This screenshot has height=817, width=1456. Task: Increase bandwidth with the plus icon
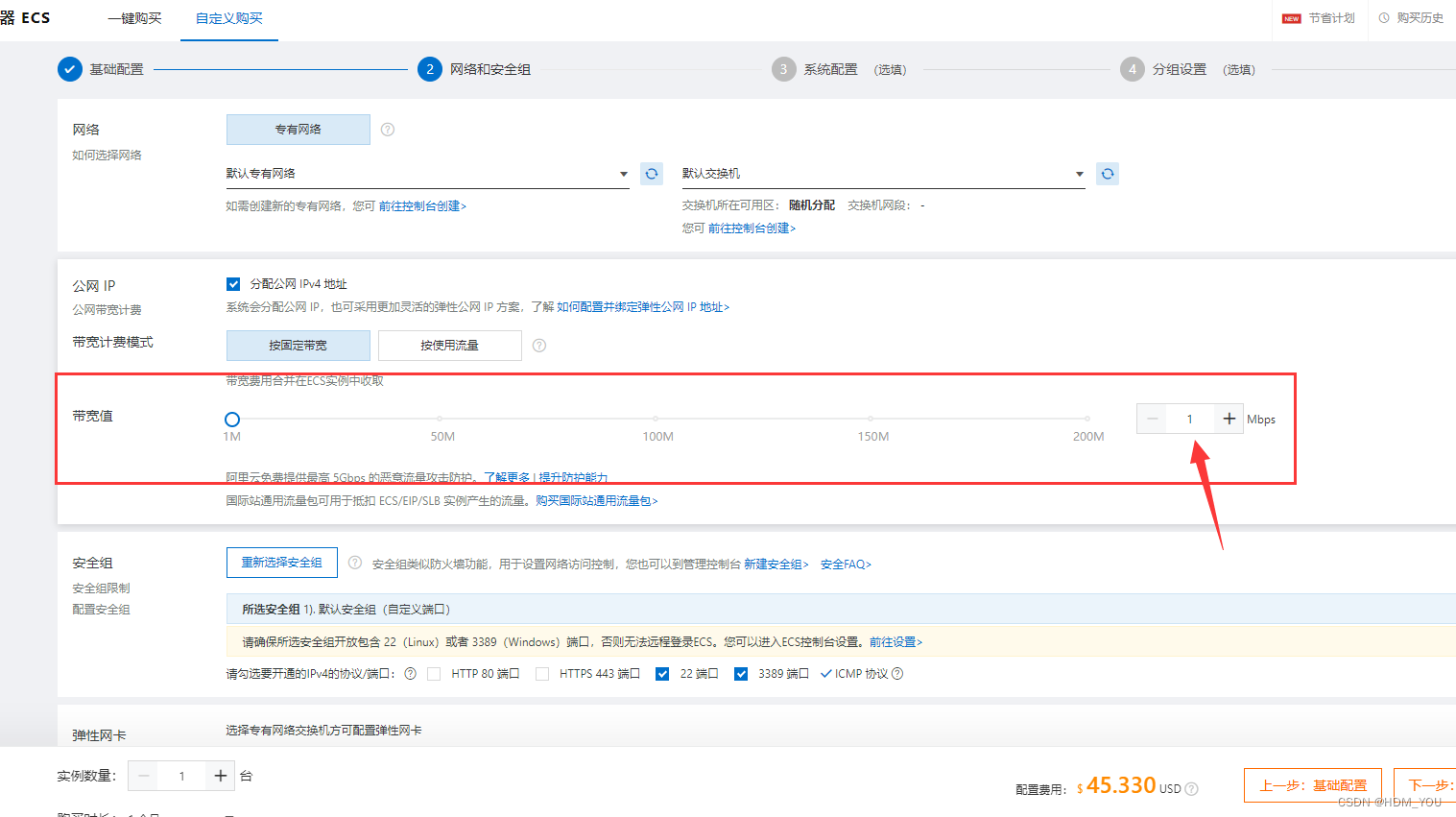tap(1229, 419)
